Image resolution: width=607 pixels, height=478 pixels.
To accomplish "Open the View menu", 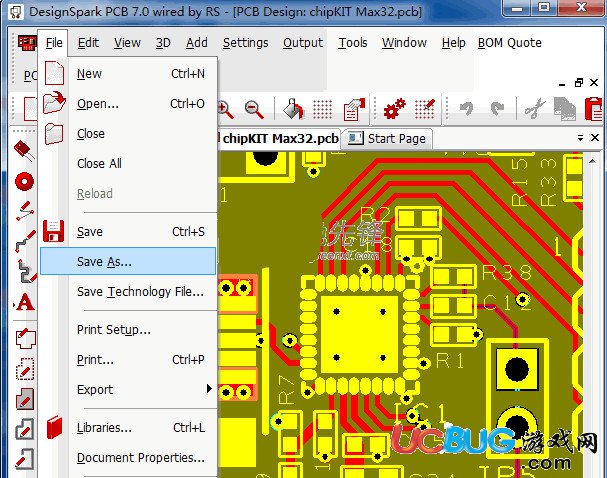I will pyautogui.click(x=127, y=43).
